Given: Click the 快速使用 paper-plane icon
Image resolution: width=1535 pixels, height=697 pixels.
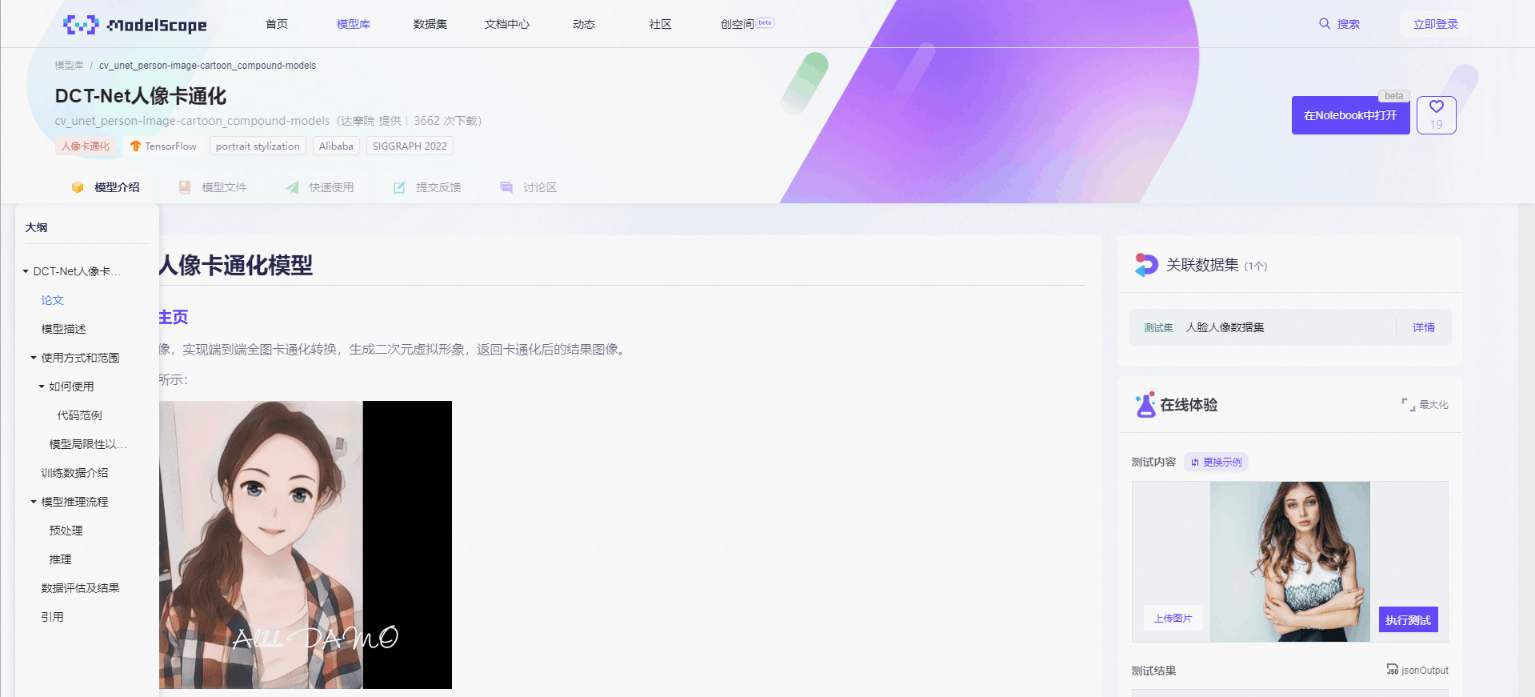Looking at the screenshot, I should coord(293,186).
